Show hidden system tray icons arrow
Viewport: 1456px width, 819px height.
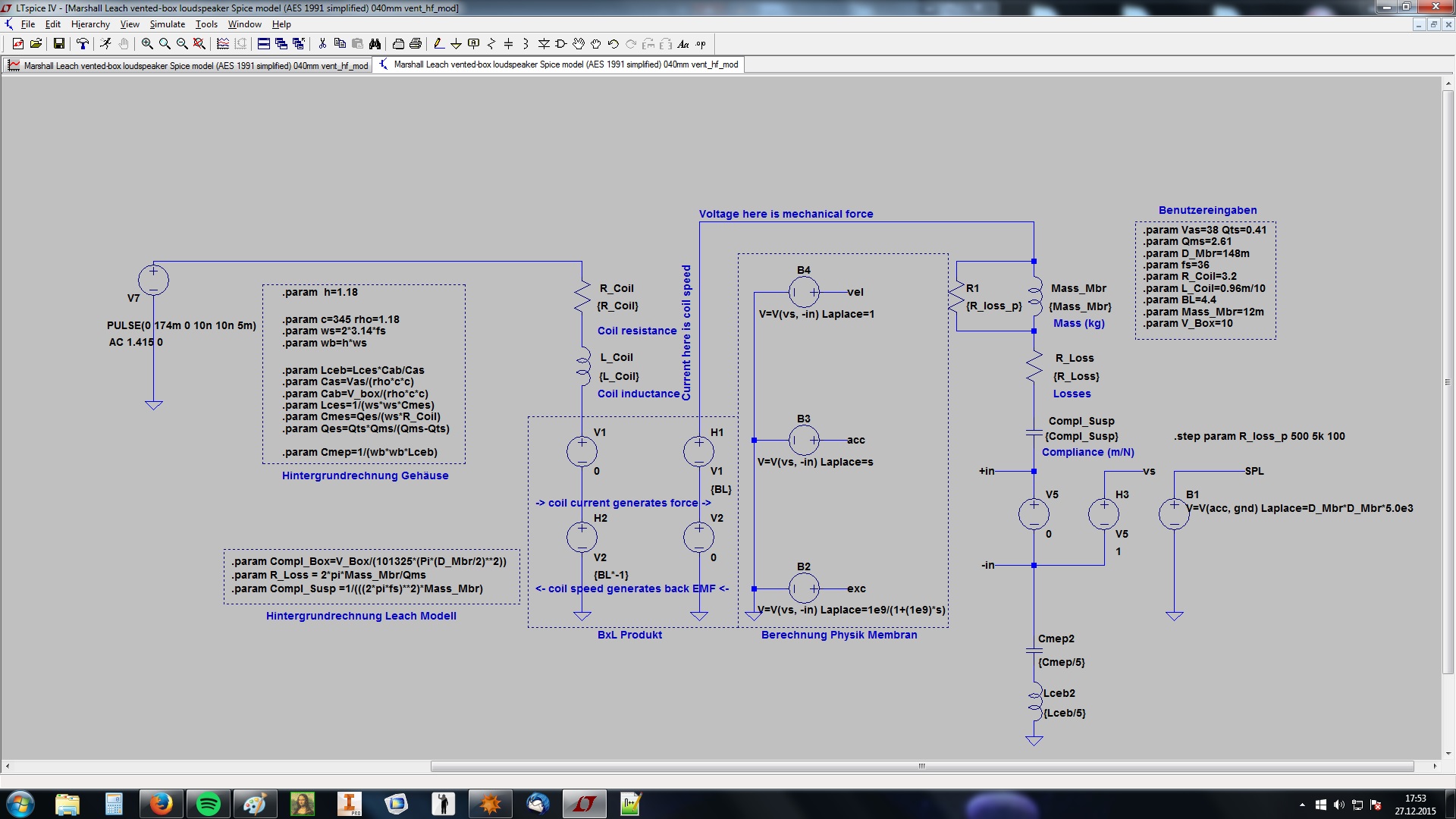1302,805
